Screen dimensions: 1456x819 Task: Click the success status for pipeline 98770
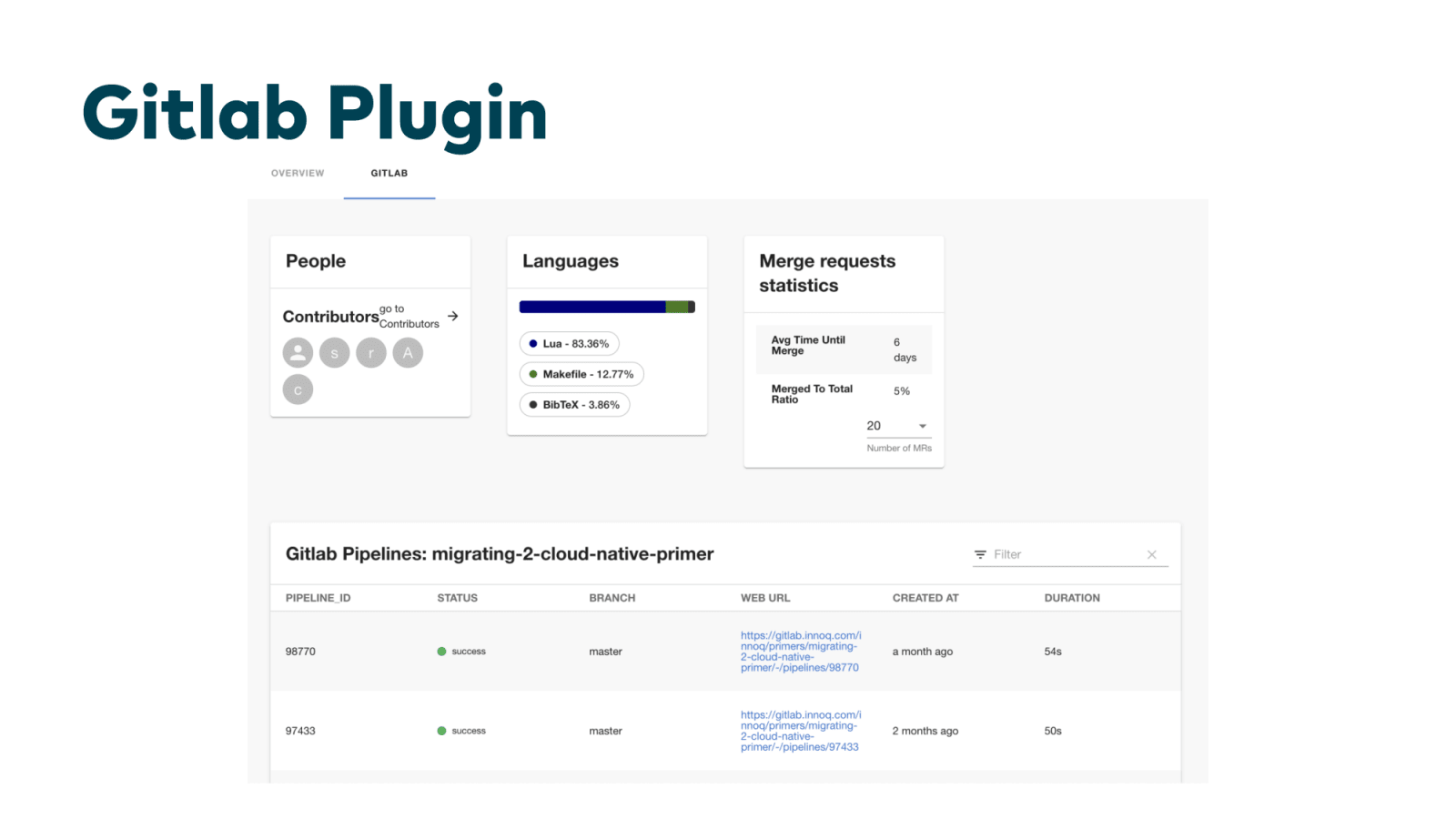click(461, 652)
